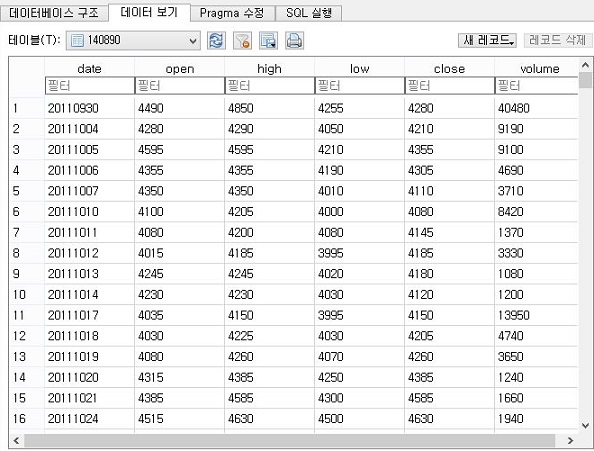The height and width of the screenshot is (451, 594).
Task: Clear all filters icon
Action: click(242, 41)
